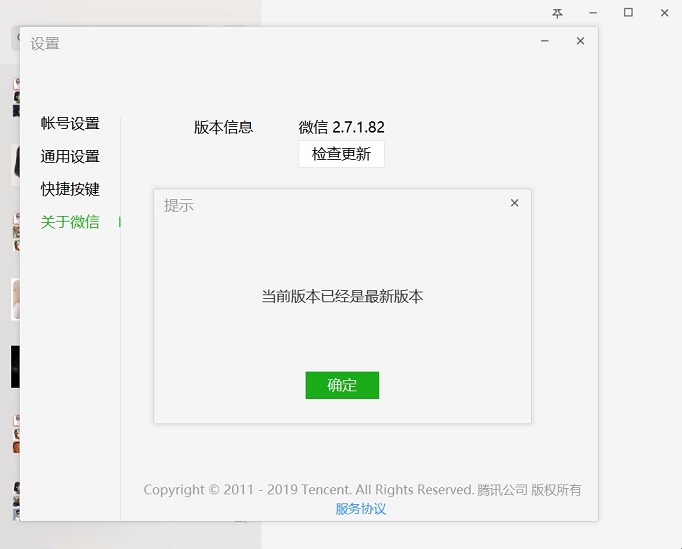Open the 服务协议 link
Screen dimensions: 682x549
tap(361, 509)
